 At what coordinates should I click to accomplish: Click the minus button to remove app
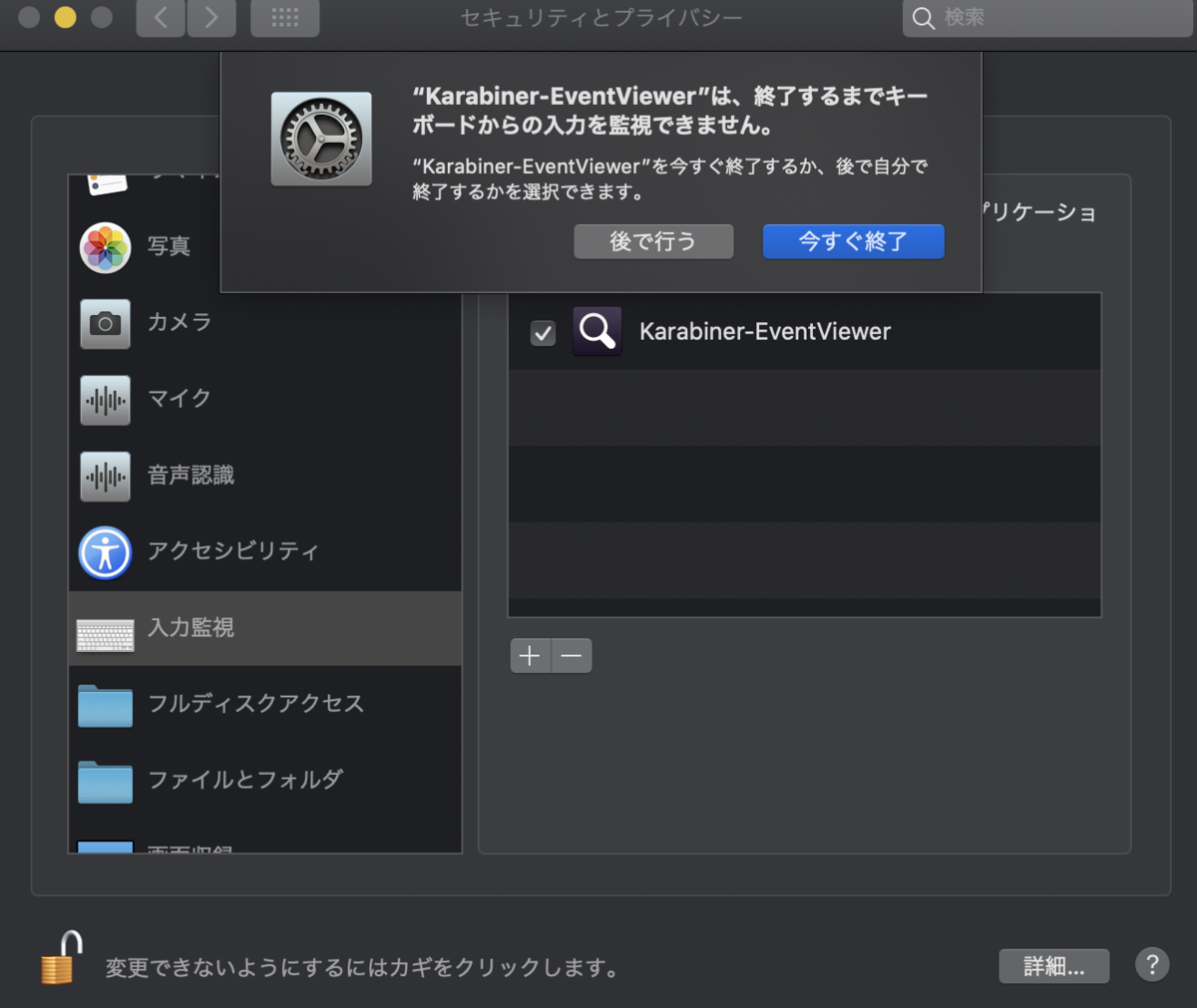coord(572,656)
